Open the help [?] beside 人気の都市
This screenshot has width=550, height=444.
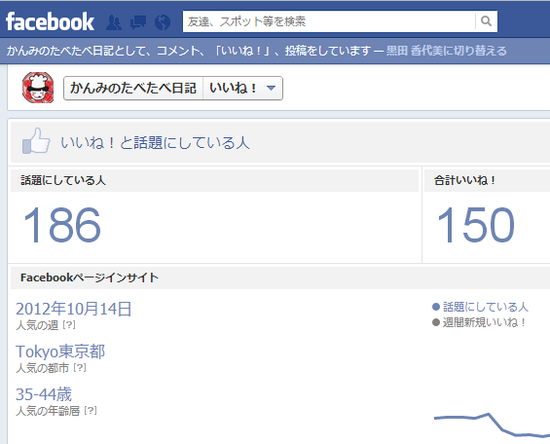coord(80,368)
